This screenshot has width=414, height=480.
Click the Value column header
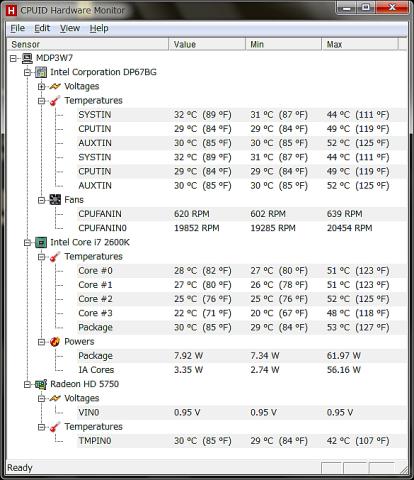(207, 44)
